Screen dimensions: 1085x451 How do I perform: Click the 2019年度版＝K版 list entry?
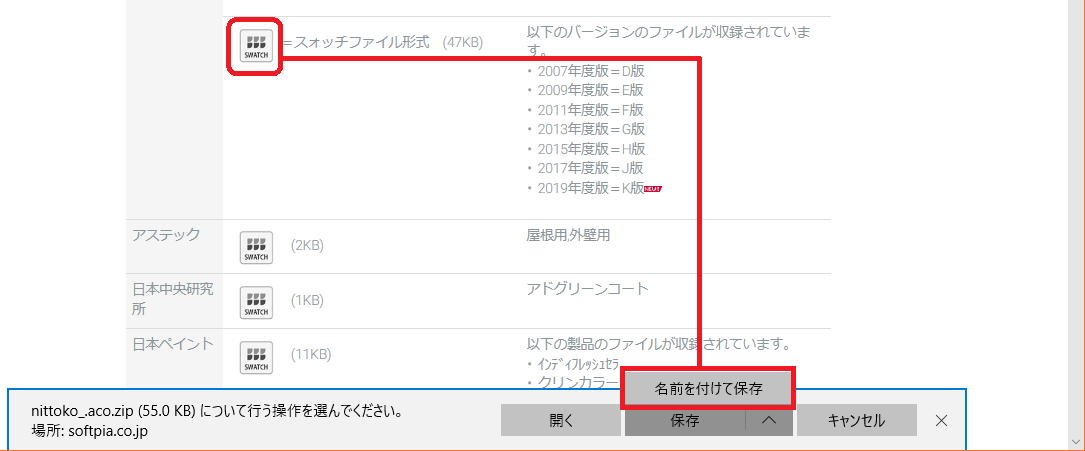click(592, 187)
